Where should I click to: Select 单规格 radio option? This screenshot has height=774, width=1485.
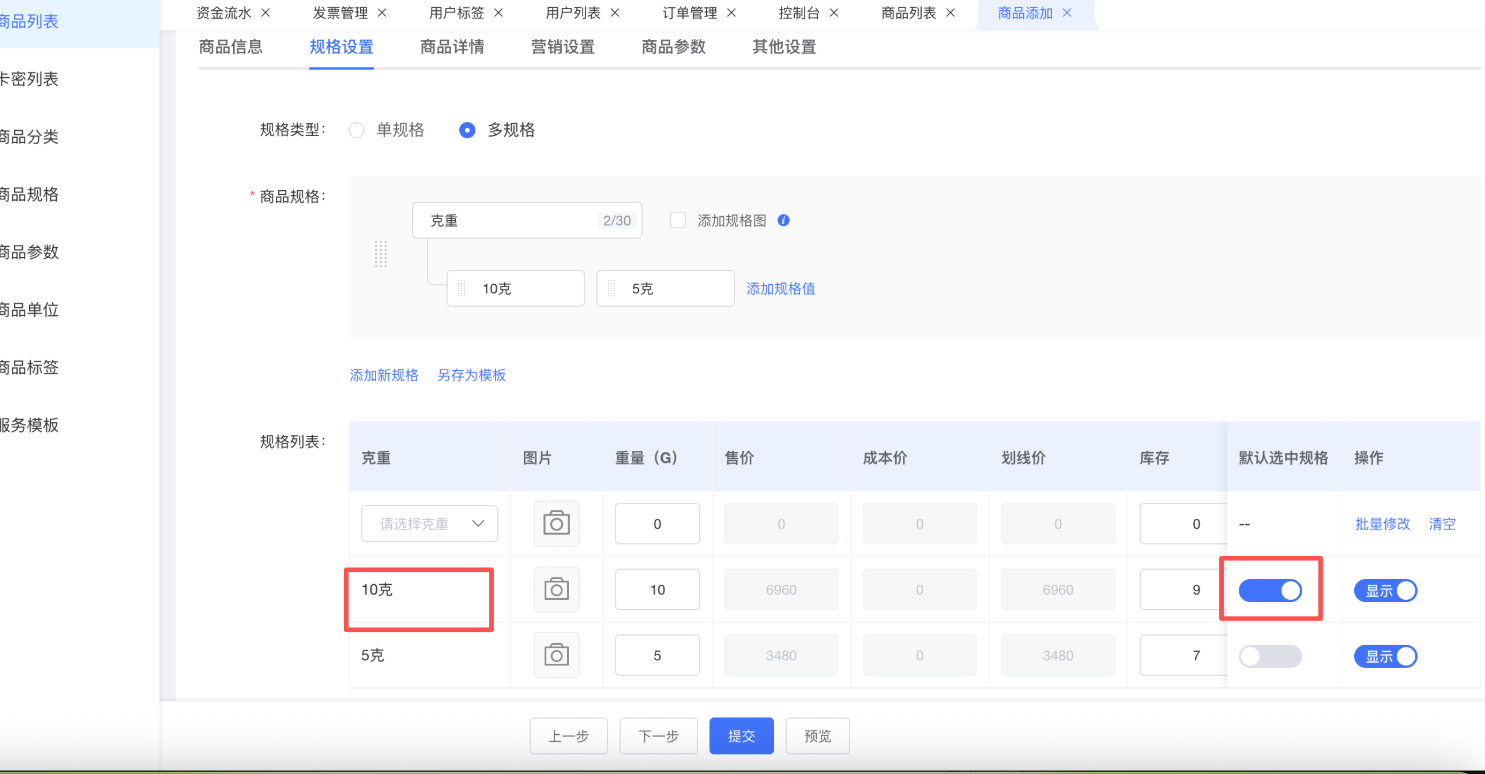(357, 130)
